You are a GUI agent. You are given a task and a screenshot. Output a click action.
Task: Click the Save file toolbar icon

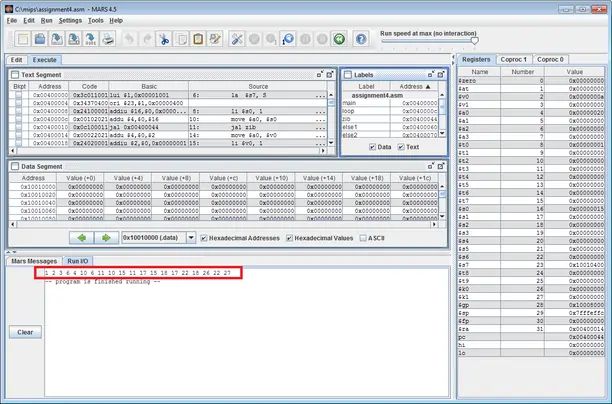pos(57,39)
